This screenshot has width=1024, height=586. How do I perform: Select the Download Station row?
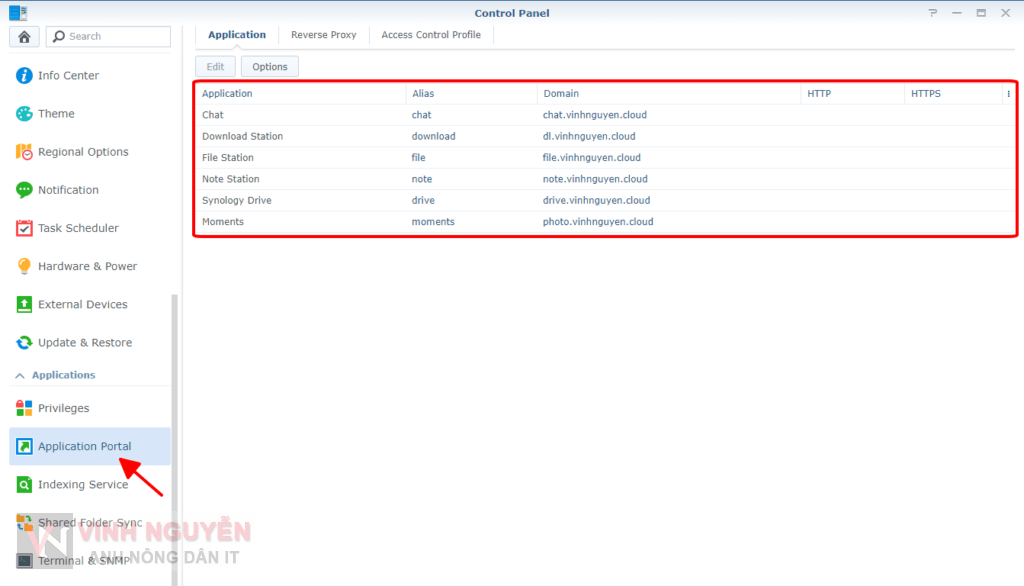coord(242,136)
